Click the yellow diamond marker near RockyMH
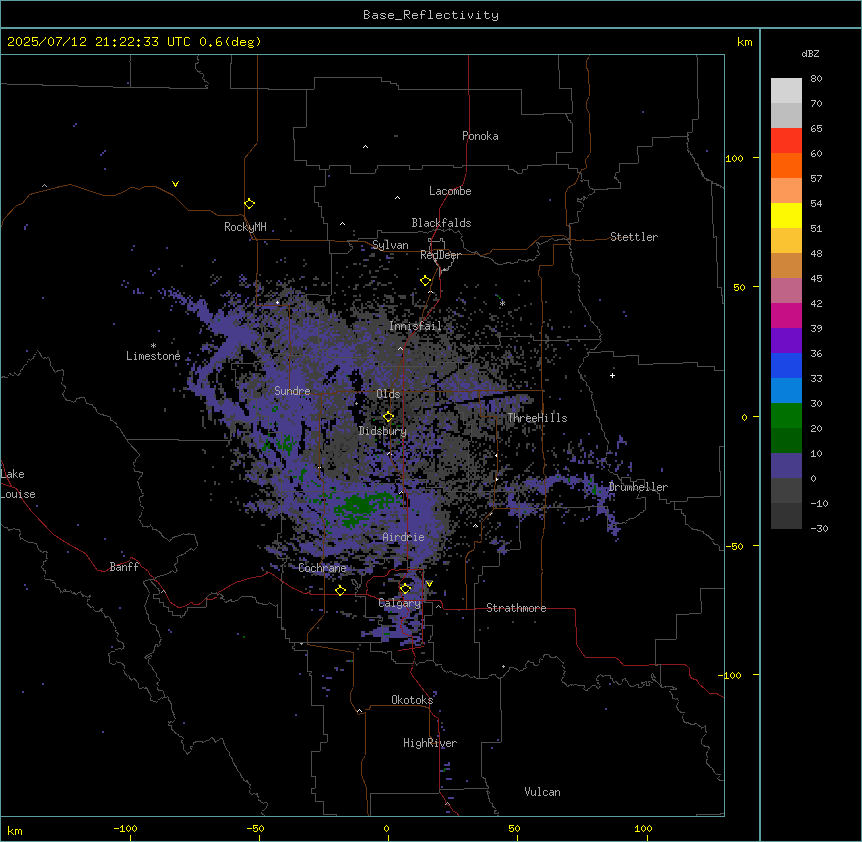 click(249, 204)
